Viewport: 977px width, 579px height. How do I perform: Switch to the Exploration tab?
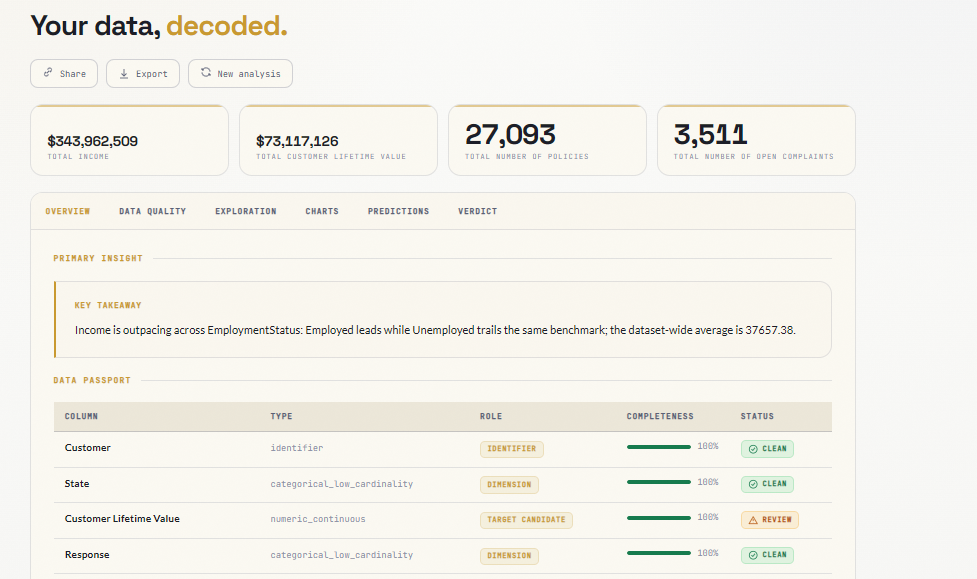point(245,211)
